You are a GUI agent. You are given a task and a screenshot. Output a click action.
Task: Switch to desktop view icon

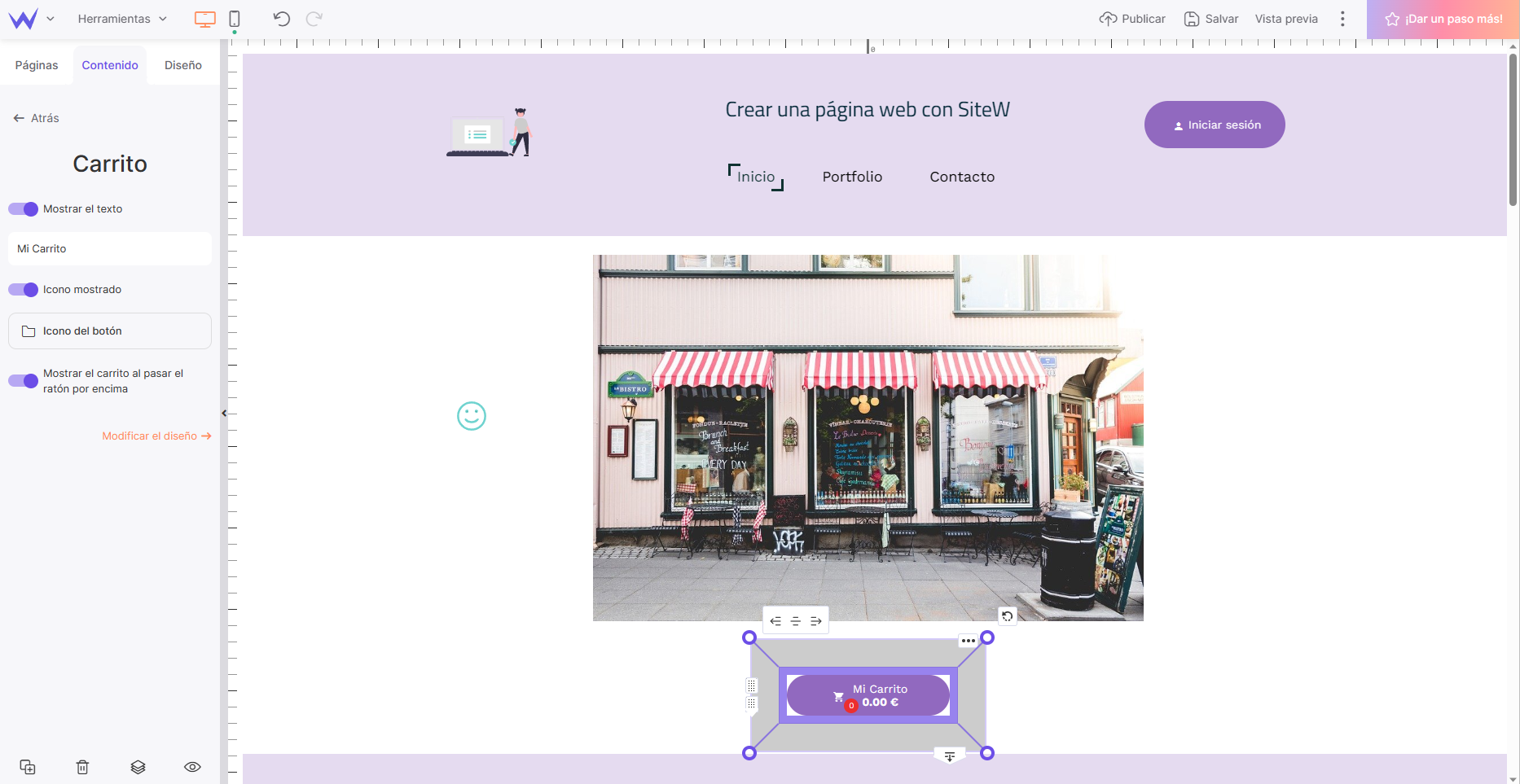pos(205,19)
